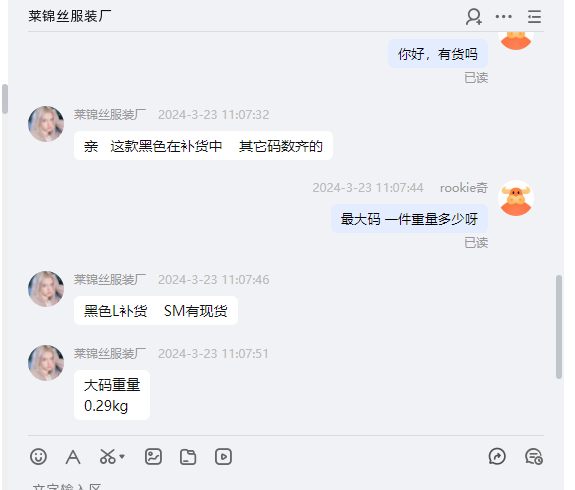
Task: Click the message 黑色L补货 SM有现货
Action: tap(156, 311)
